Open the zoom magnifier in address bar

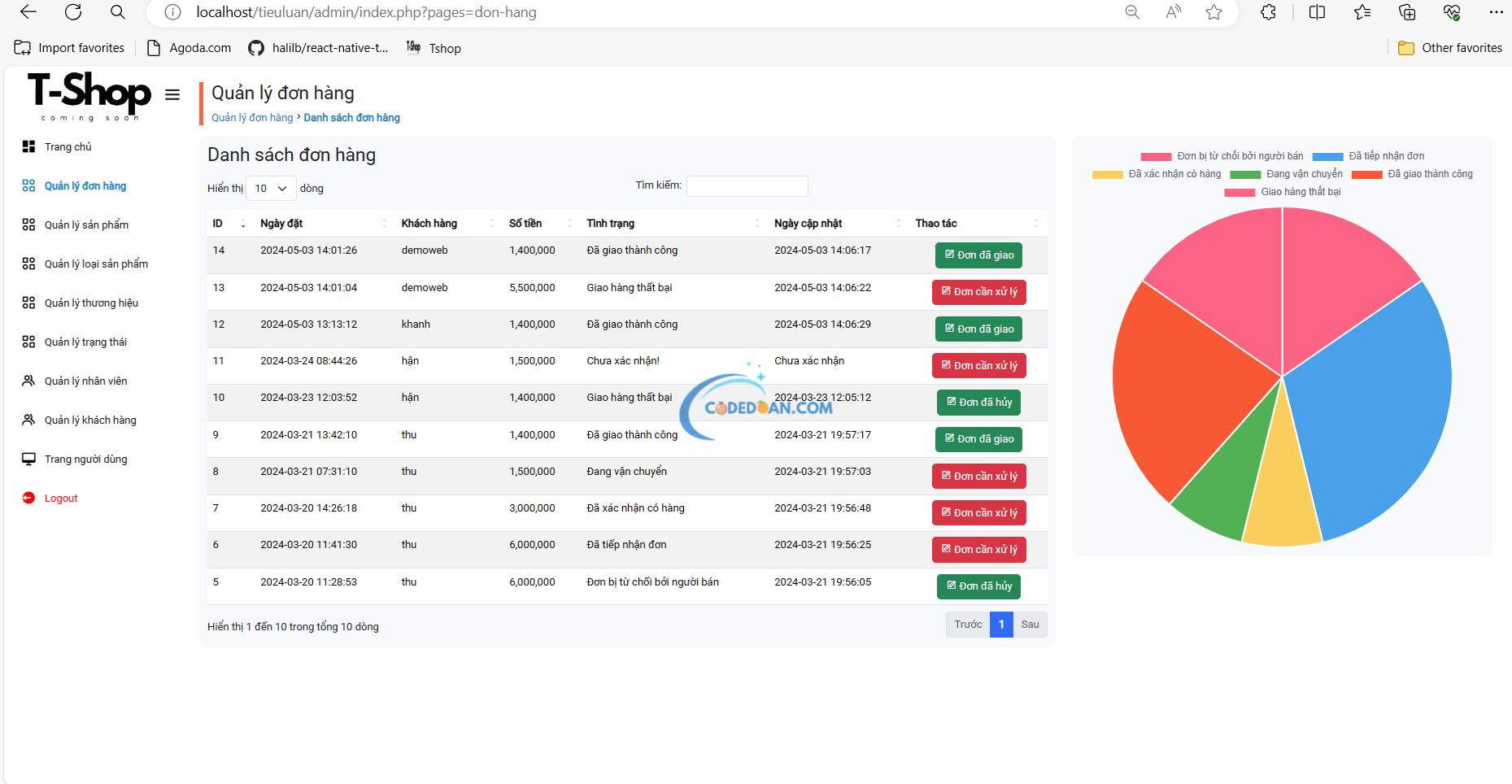tap(1132, 12)
